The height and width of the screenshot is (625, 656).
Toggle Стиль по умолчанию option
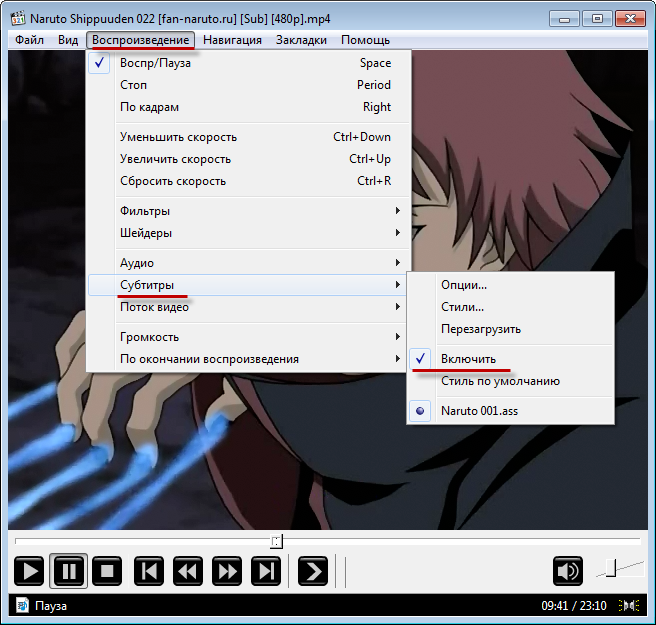click(510, 381)
